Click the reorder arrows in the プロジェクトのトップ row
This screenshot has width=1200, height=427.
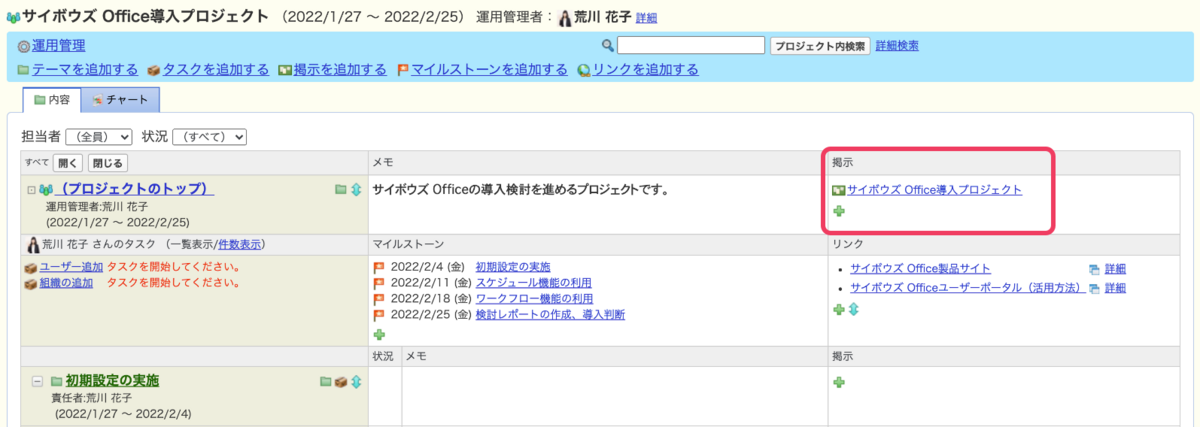(x=356, y=189)
